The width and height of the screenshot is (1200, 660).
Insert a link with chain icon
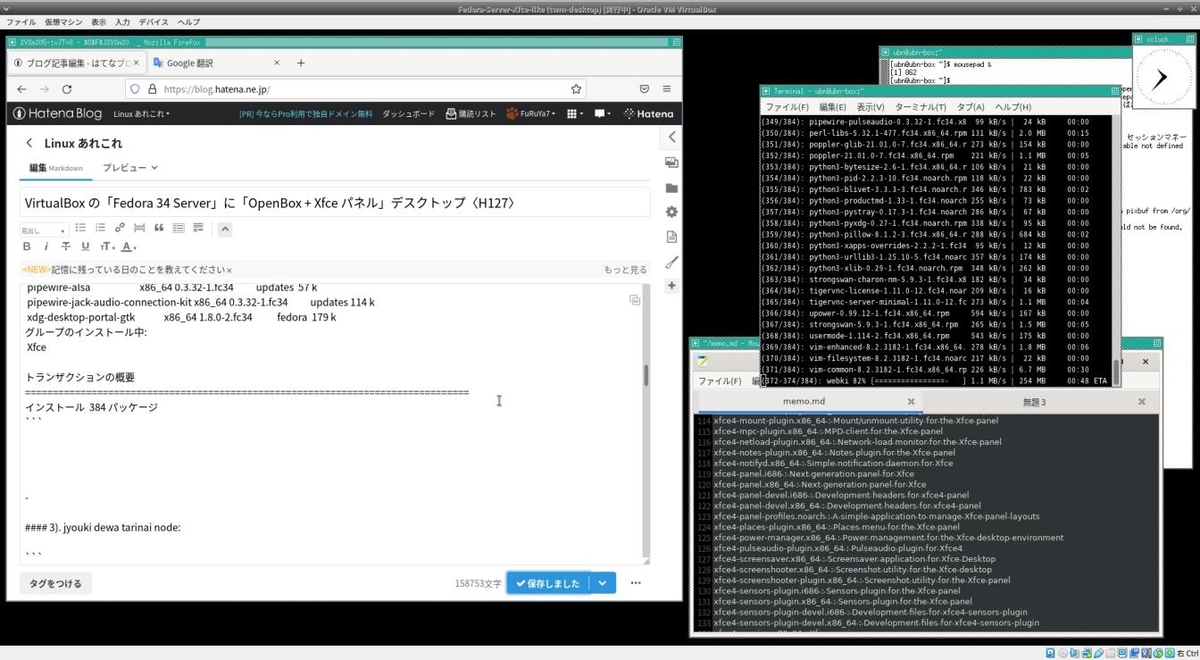(120, 229)
